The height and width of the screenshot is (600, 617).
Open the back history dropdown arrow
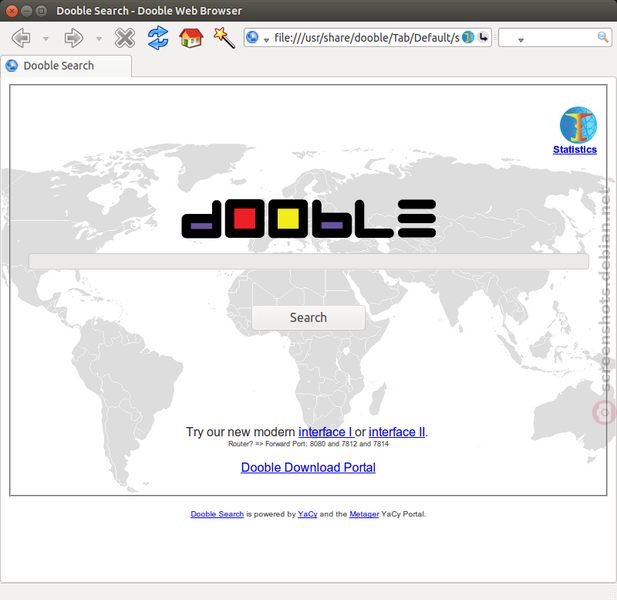tap(46, 39)
